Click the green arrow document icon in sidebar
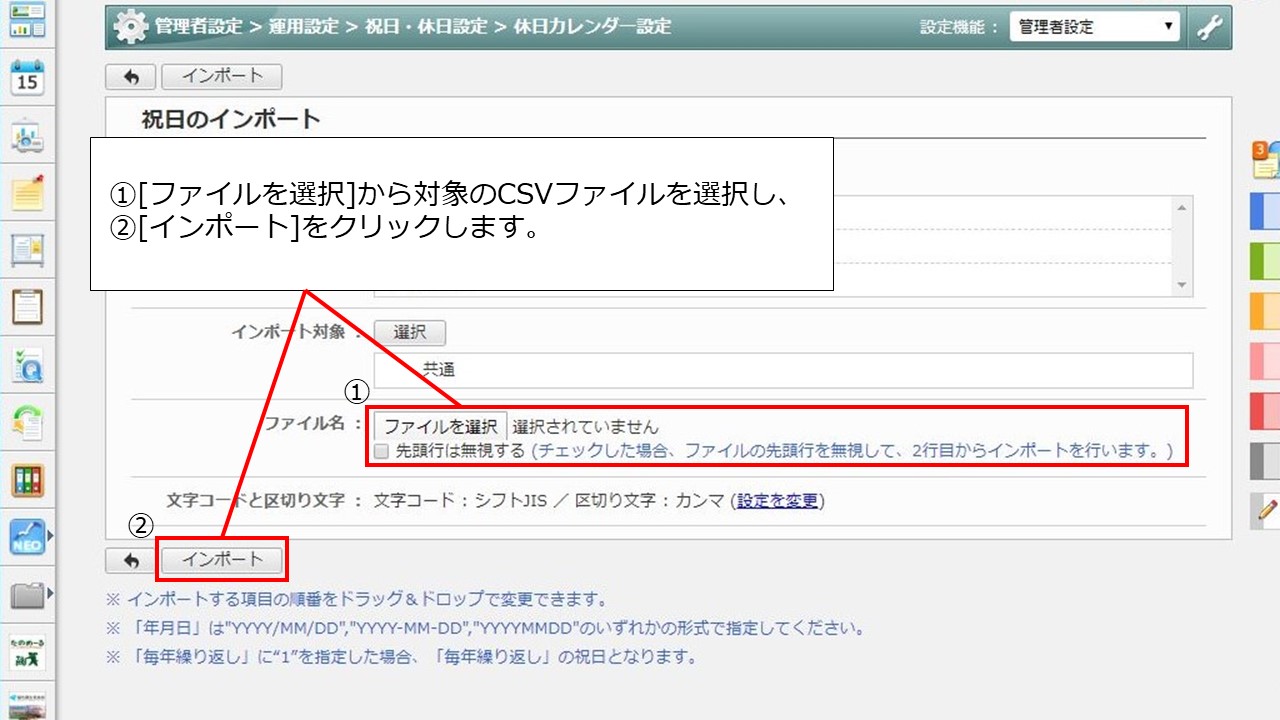The height and width of the screenshot is (720, 1280). (x=27, y=422)
